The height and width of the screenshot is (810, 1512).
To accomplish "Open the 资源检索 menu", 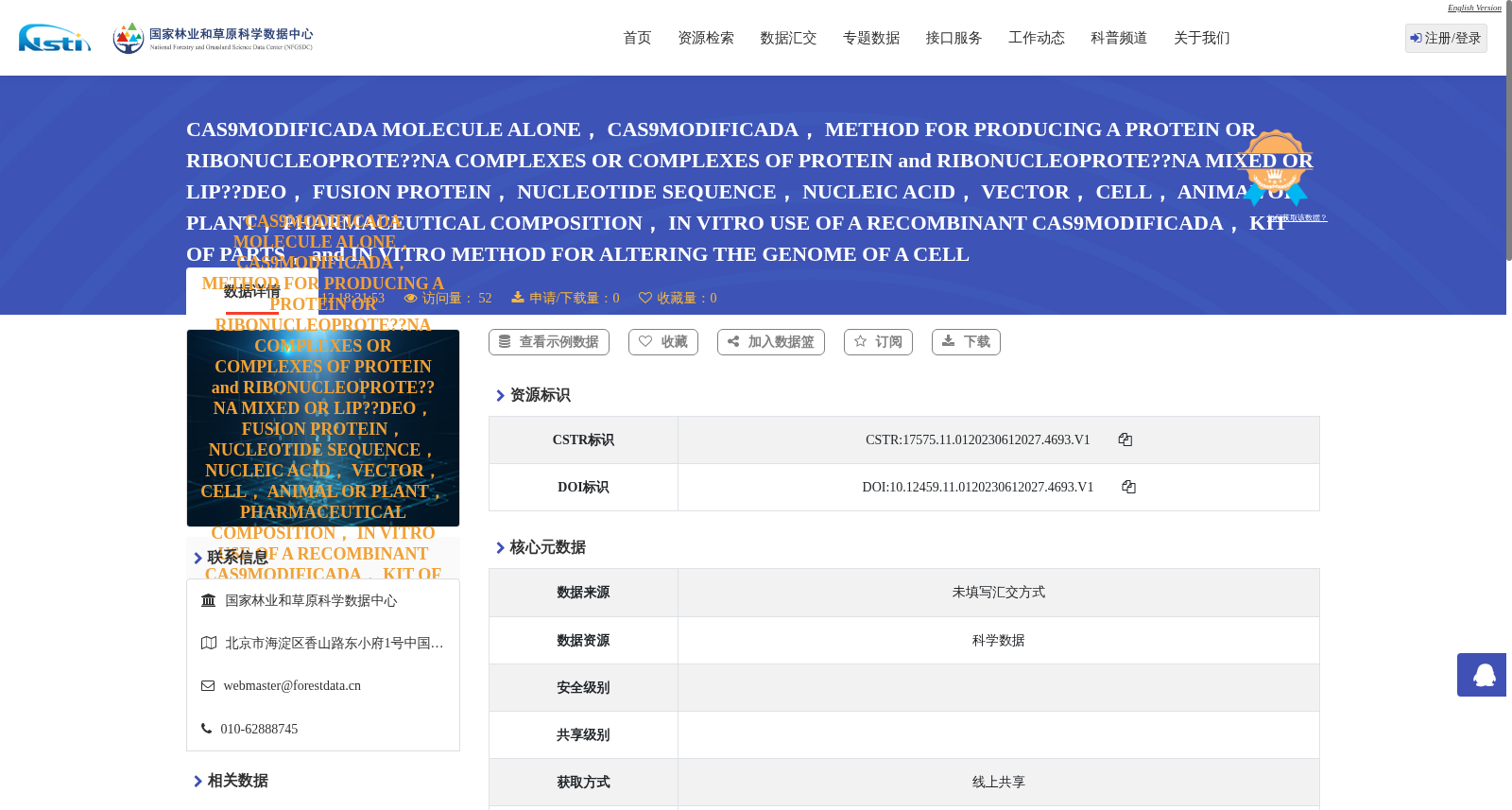I will (x=706, y=38).
